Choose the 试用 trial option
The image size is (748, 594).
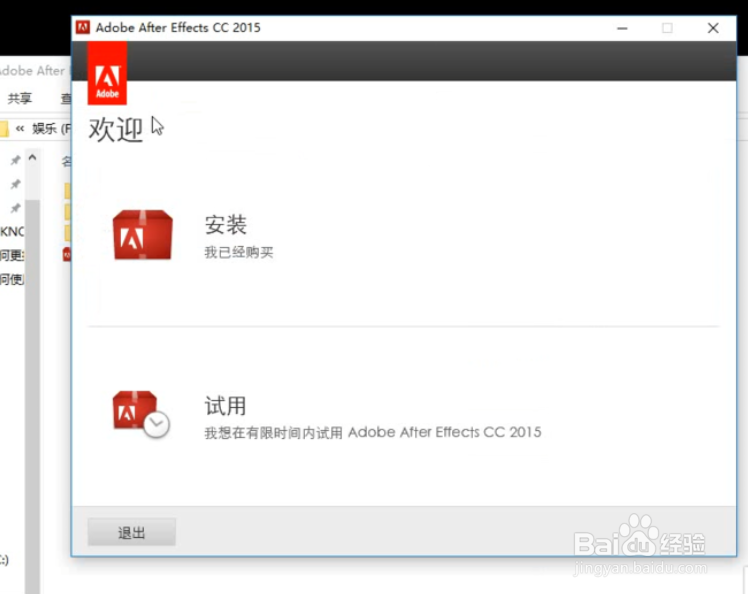(x=225, y=406)
